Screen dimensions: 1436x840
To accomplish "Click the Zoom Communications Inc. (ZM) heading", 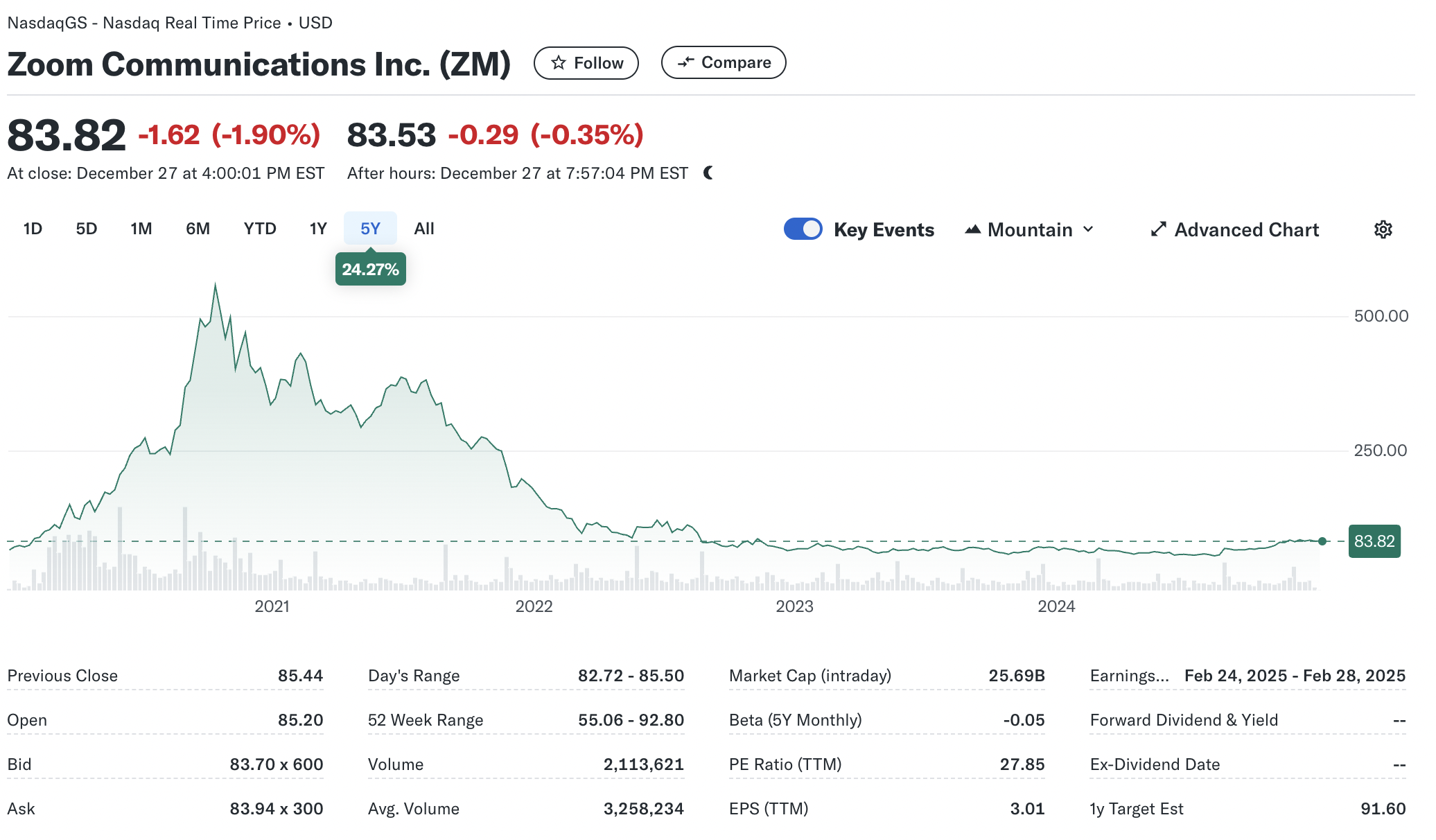I will point(259,64).
